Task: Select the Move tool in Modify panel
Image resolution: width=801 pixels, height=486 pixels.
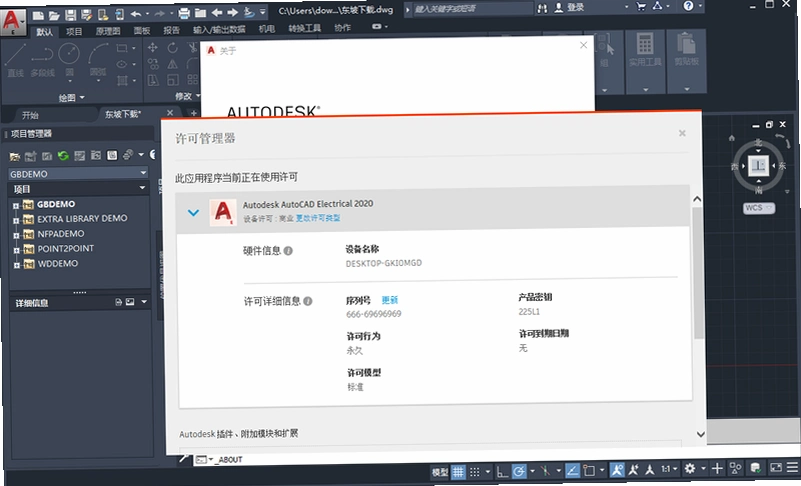Action: coord(152,48)
